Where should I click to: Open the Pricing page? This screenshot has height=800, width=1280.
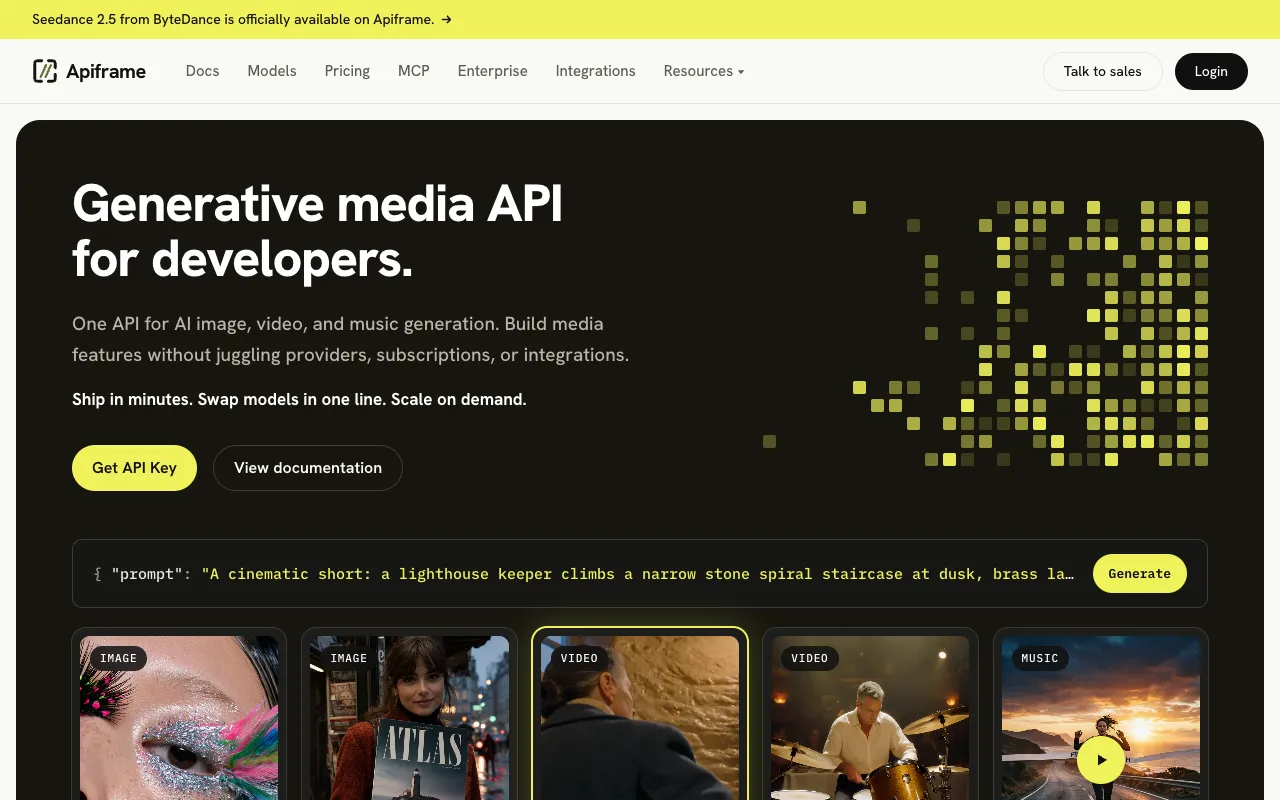point(347,71)
